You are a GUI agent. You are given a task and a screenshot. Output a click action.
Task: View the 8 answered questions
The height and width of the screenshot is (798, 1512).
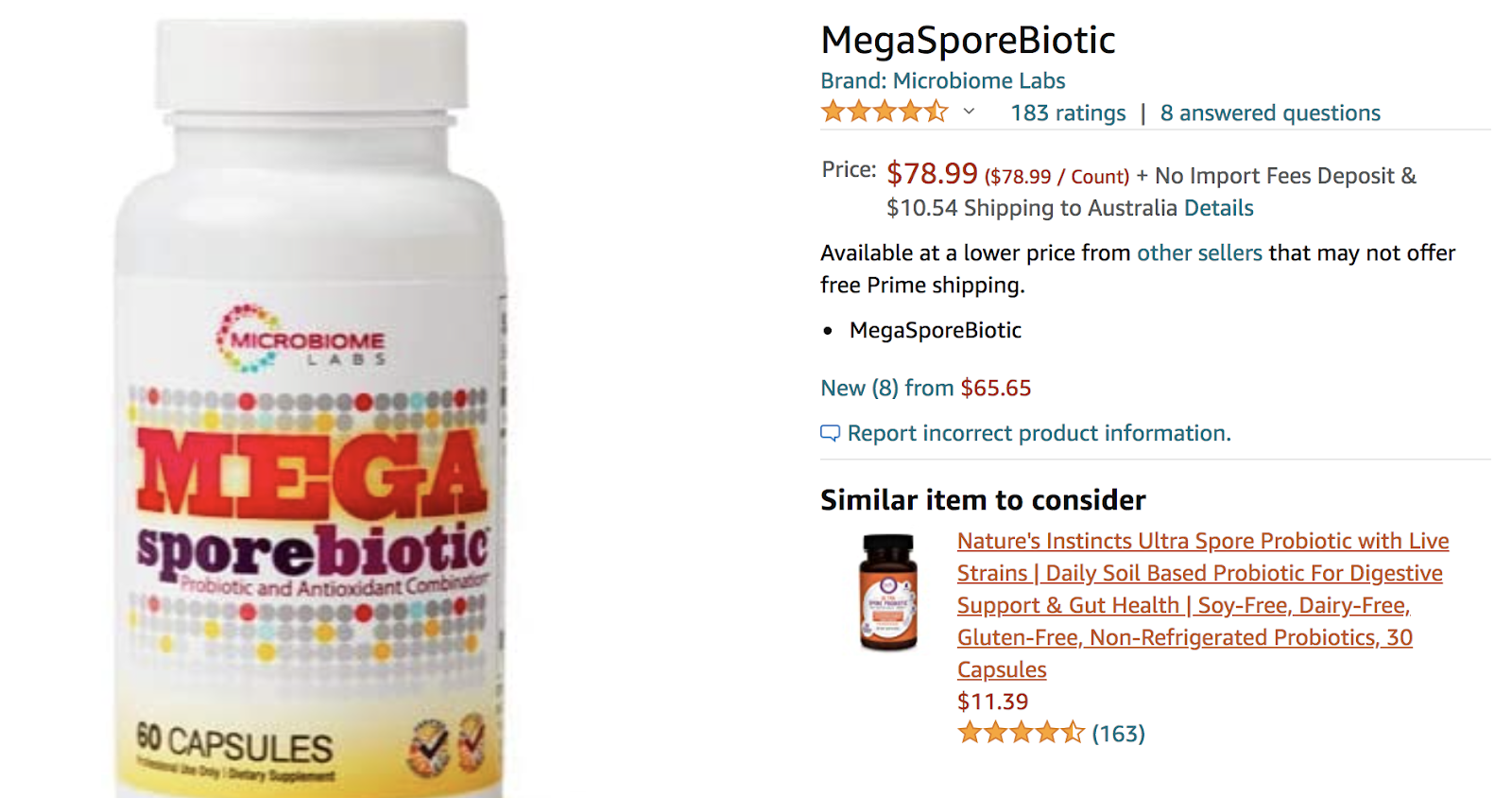1270,113
